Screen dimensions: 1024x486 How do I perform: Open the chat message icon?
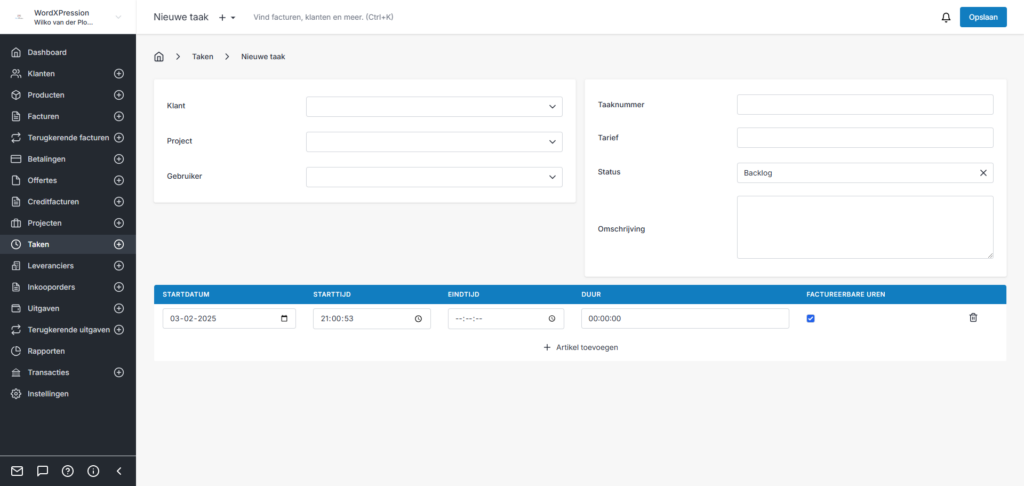(42, 471)
